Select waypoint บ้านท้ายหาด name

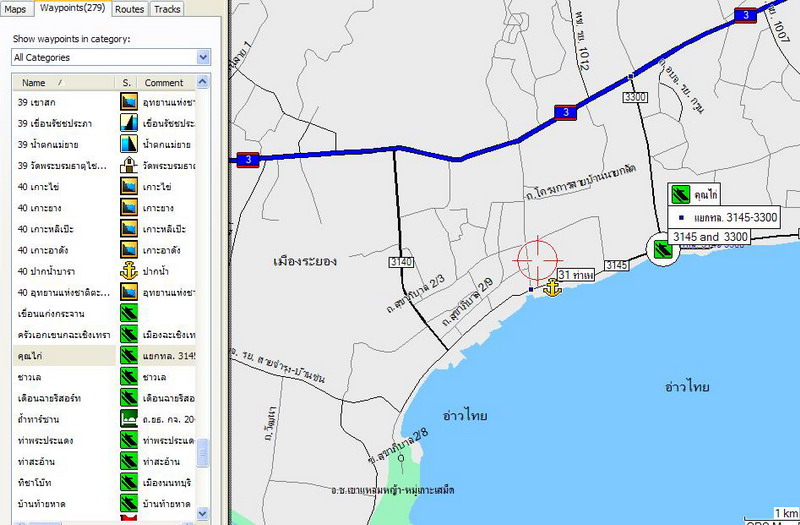point(41,504)
